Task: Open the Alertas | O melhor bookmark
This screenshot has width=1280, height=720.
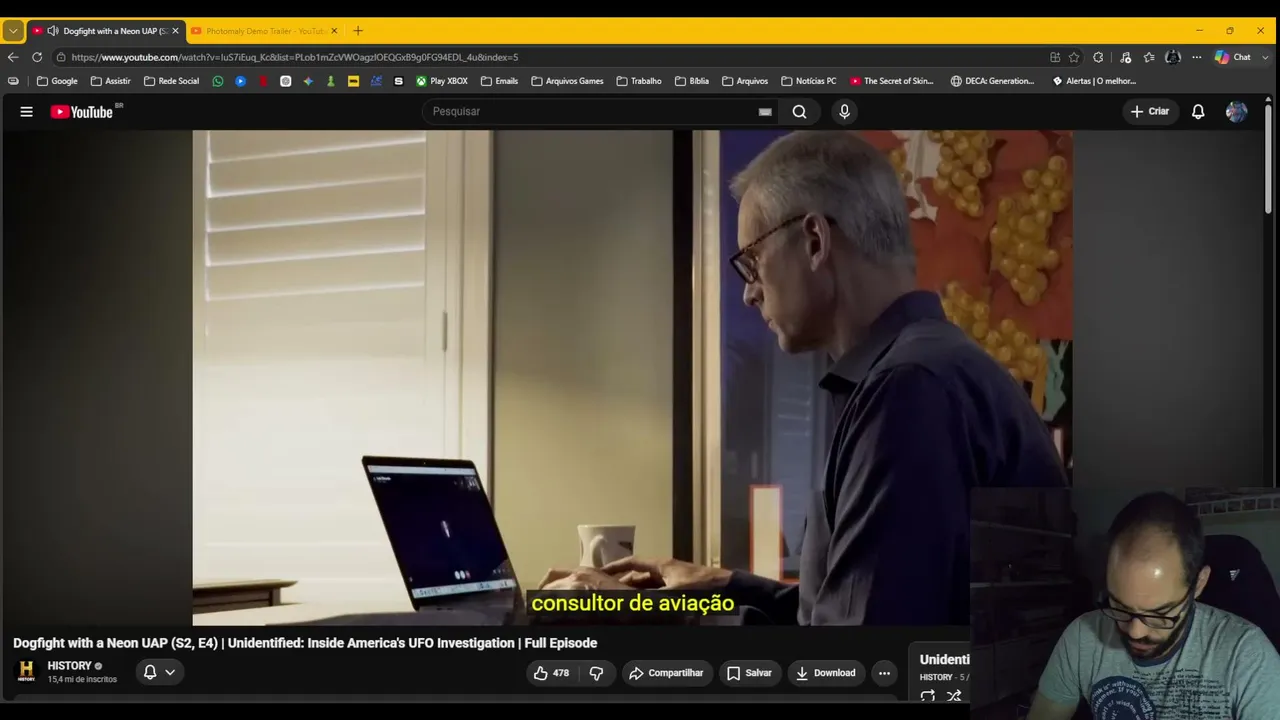Action: coord(1094,81)
